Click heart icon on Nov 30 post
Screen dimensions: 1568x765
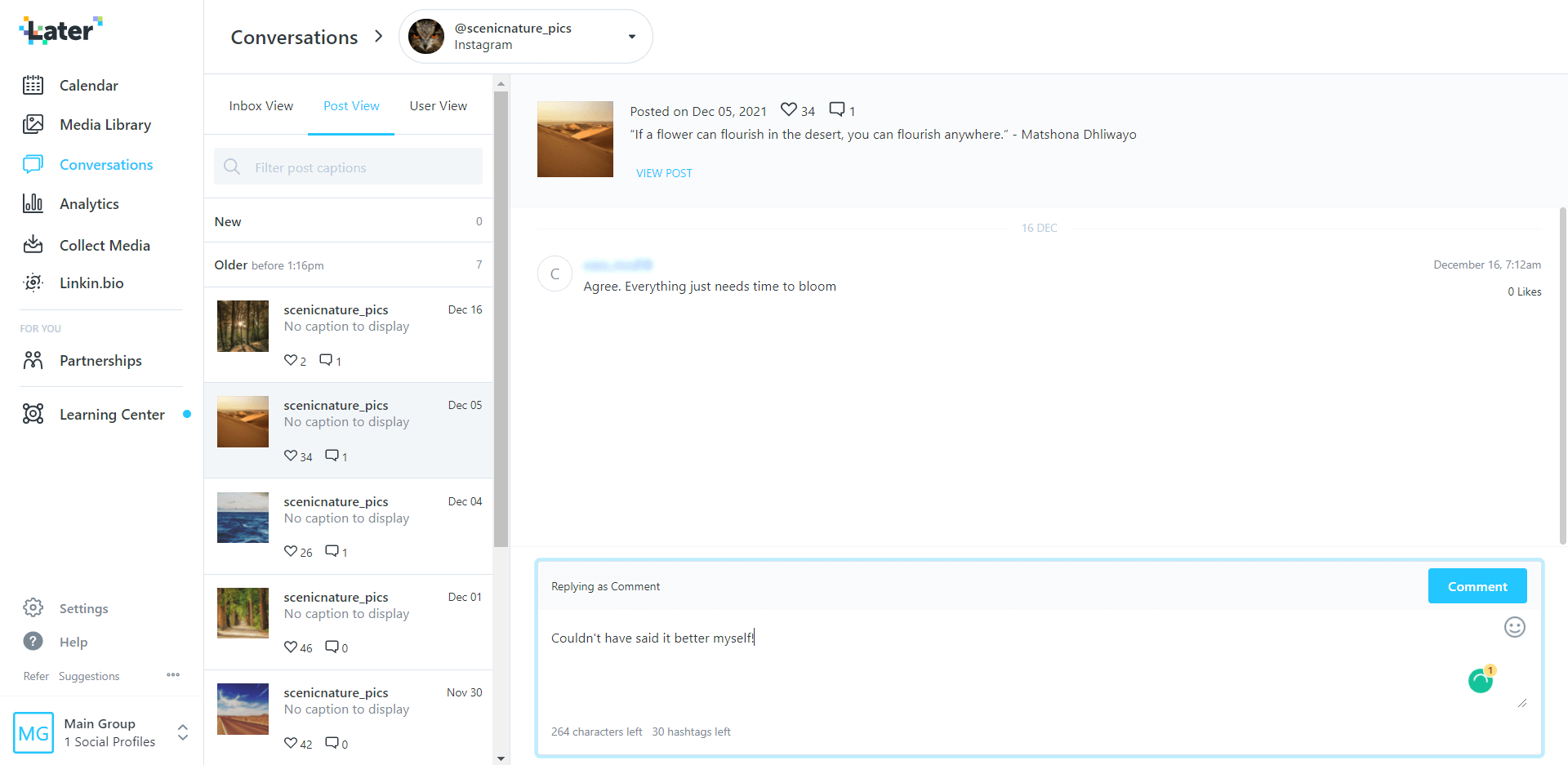click(290, 743)
